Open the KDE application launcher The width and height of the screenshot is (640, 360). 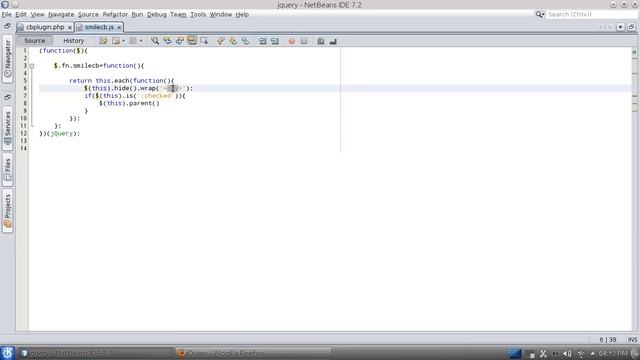(x=7, y=353)
